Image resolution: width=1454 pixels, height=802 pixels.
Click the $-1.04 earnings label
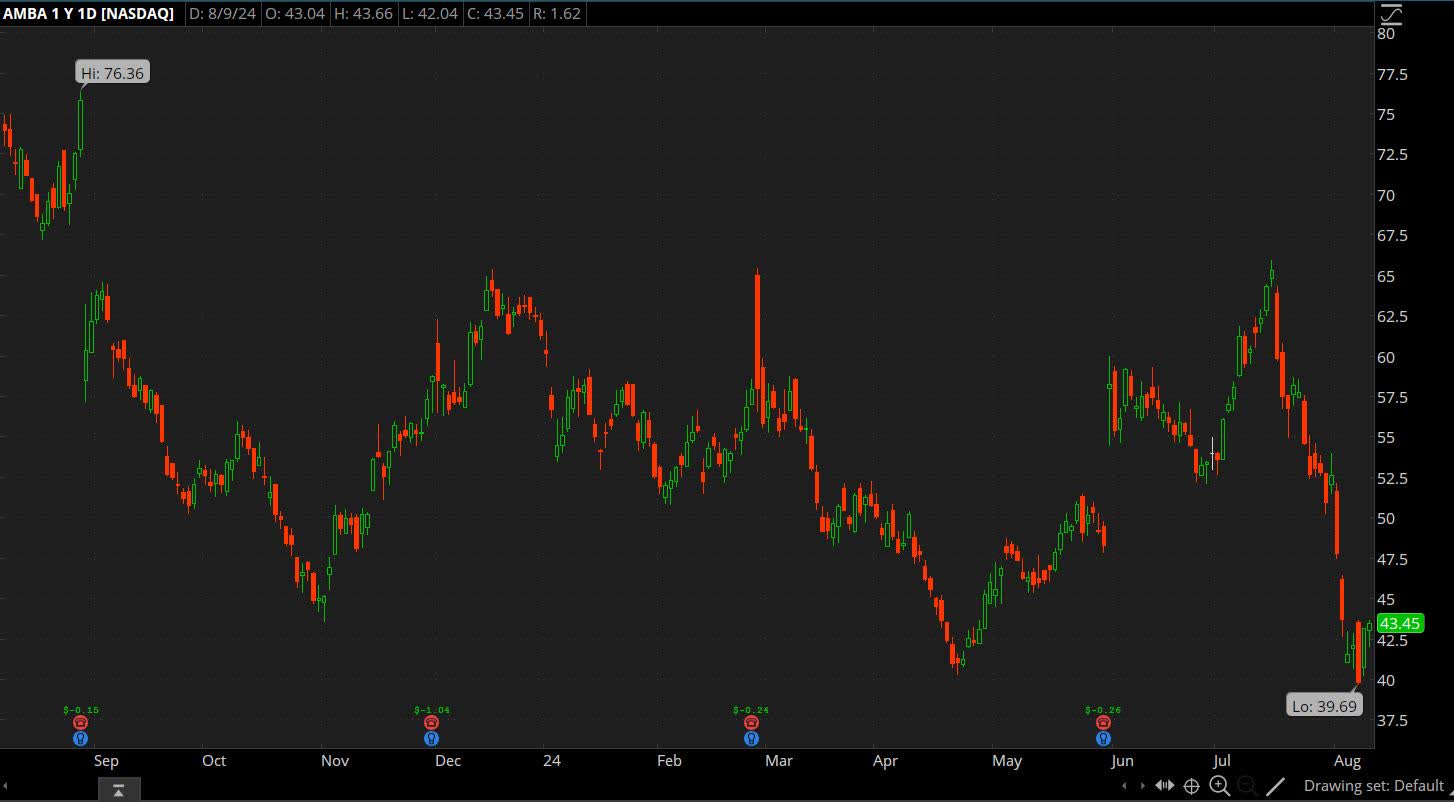pos(431,710)
